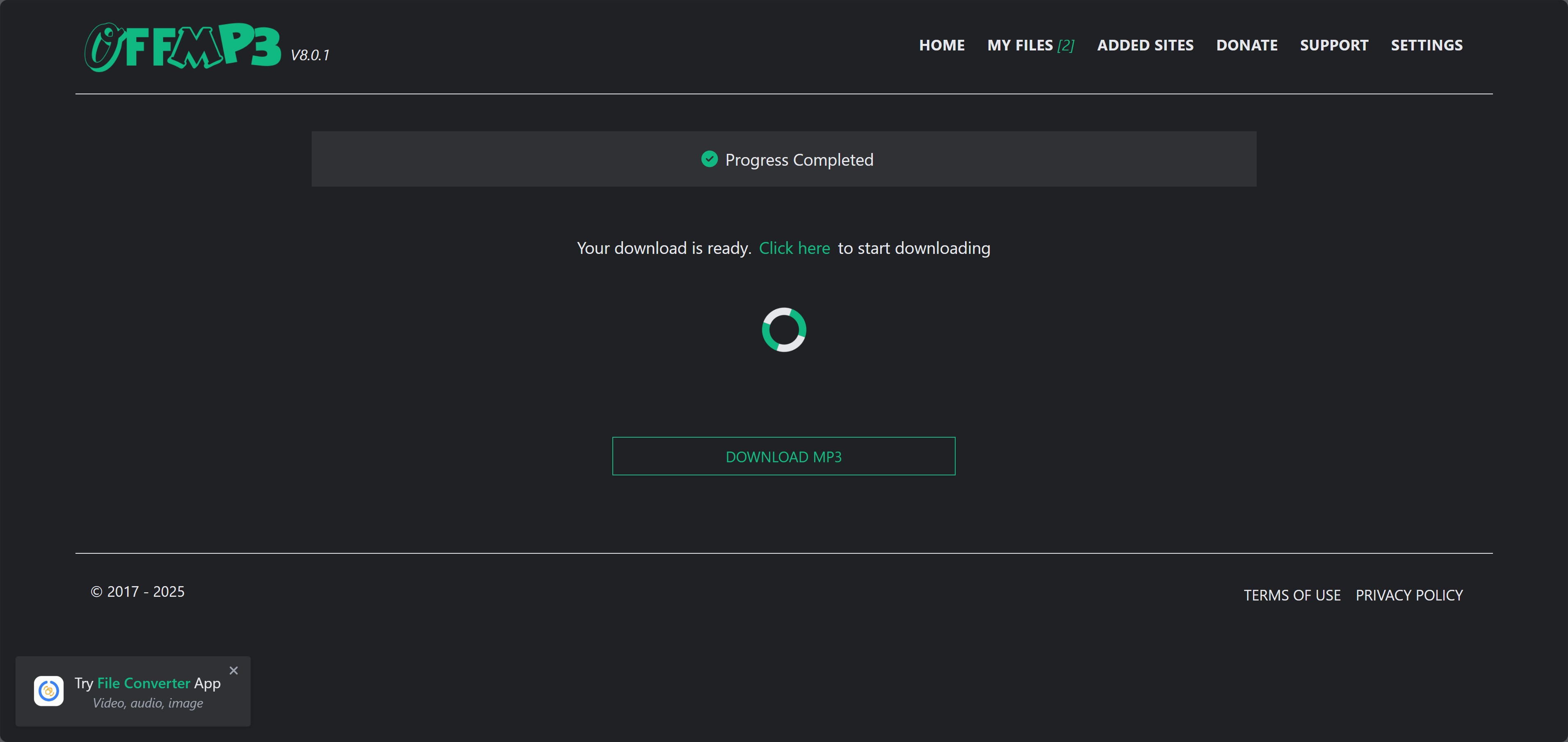
Task: Open TERMS OF USE
Action: (1292, 595)
